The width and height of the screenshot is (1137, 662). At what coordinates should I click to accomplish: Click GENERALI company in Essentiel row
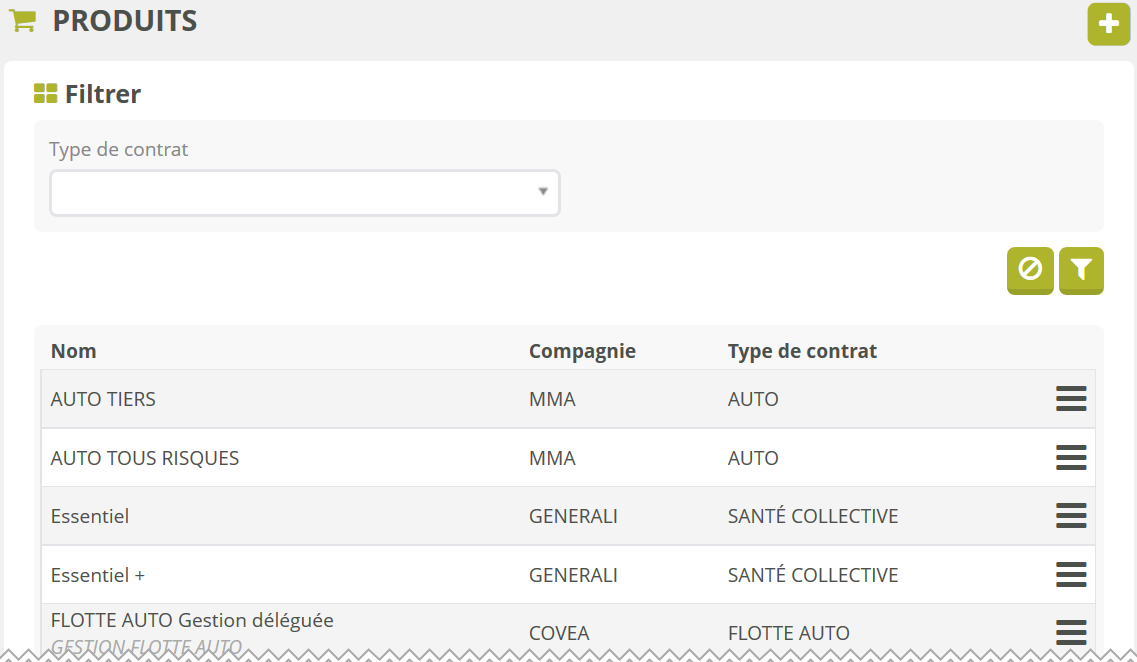[x=573, y=516]
